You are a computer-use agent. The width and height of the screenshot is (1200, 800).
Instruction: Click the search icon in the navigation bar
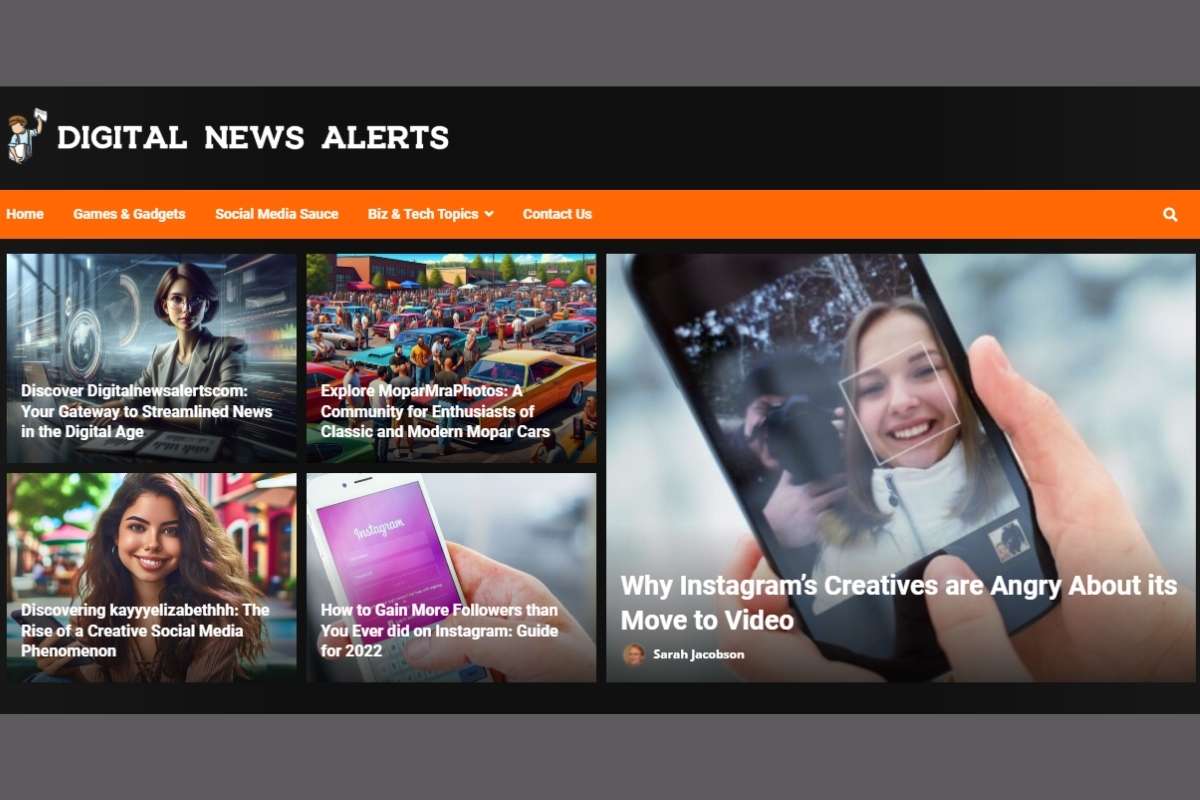[x=1170, y=213]
